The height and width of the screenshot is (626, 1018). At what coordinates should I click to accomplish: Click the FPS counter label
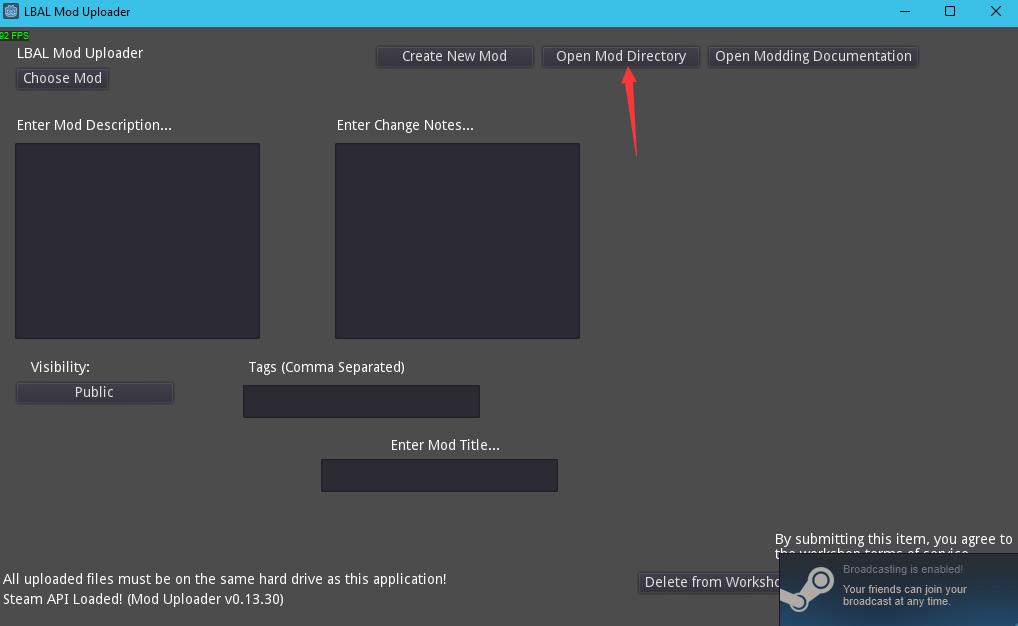click(x=14, y=36)
